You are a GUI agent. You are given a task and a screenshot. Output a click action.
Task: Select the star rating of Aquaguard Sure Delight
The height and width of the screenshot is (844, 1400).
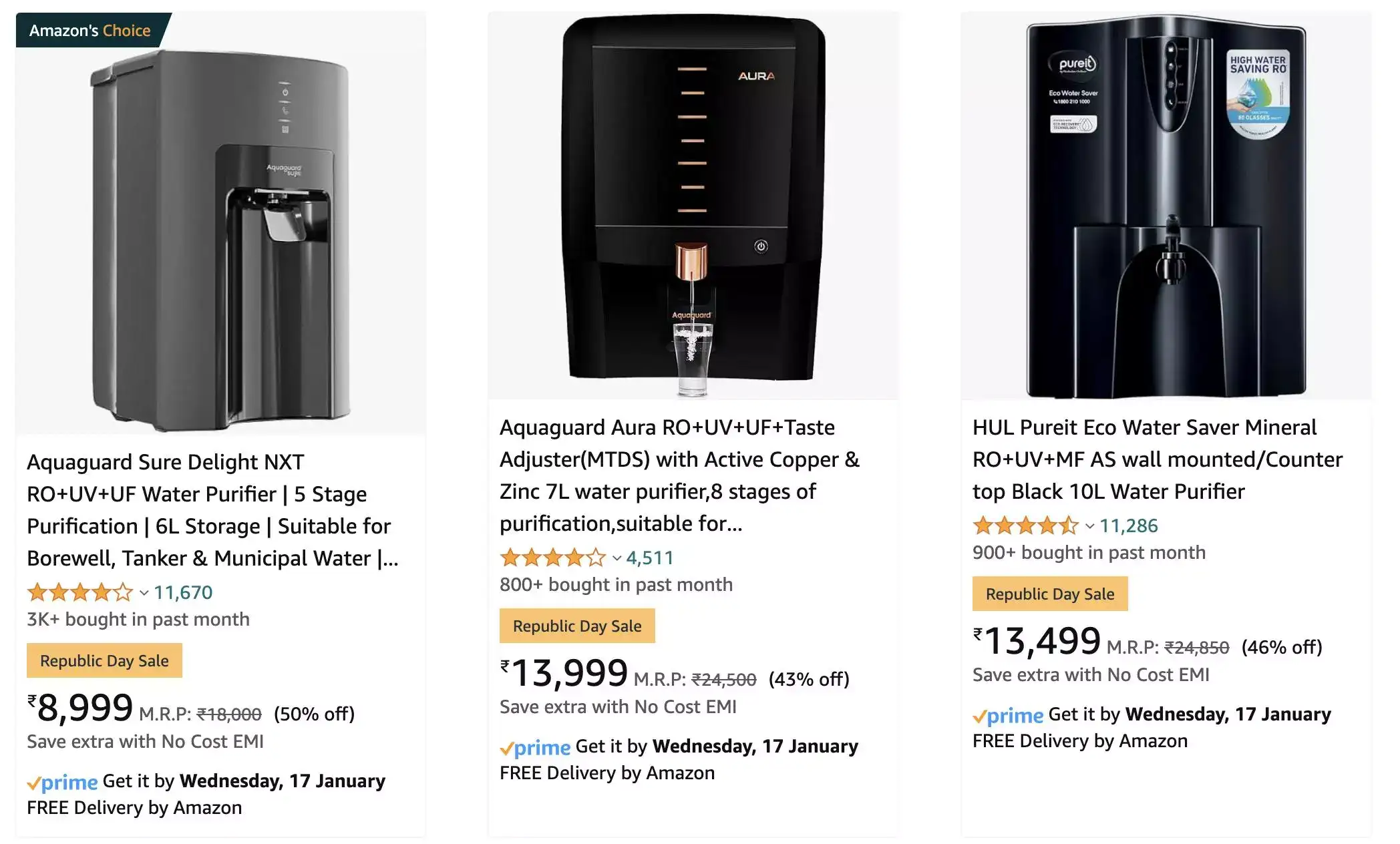point(79,592)
